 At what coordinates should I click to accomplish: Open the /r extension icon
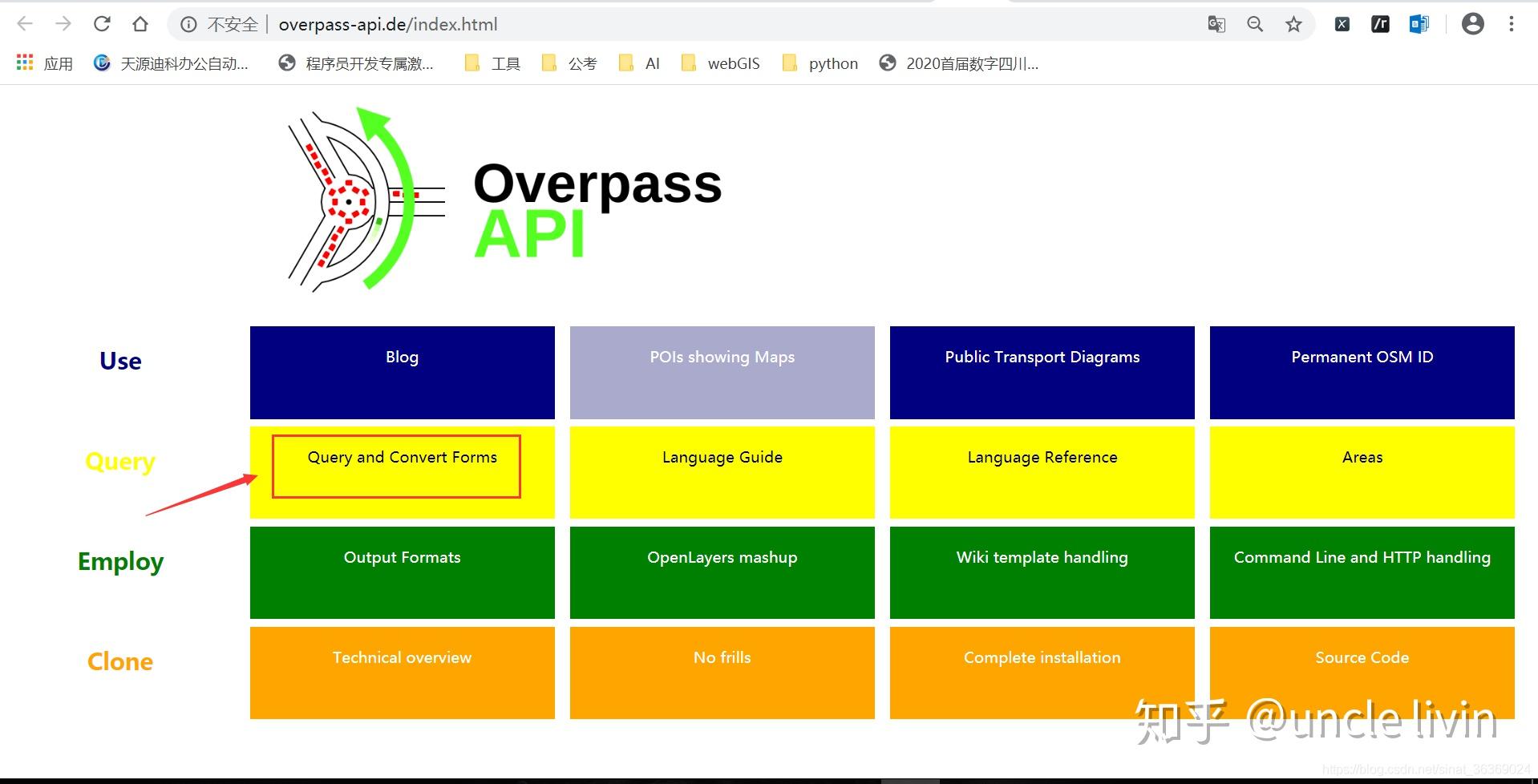coord(1380,23)
